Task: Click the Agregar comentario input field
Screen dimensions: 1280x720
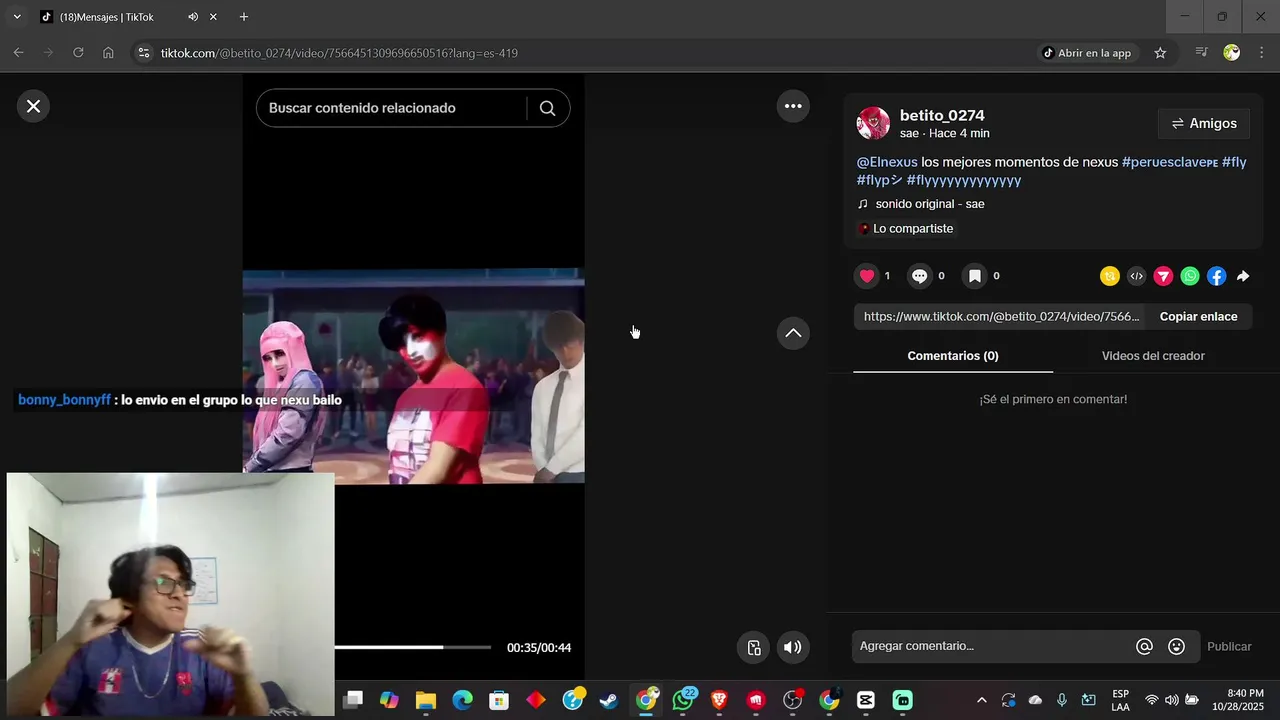Action: coord(992,646)
